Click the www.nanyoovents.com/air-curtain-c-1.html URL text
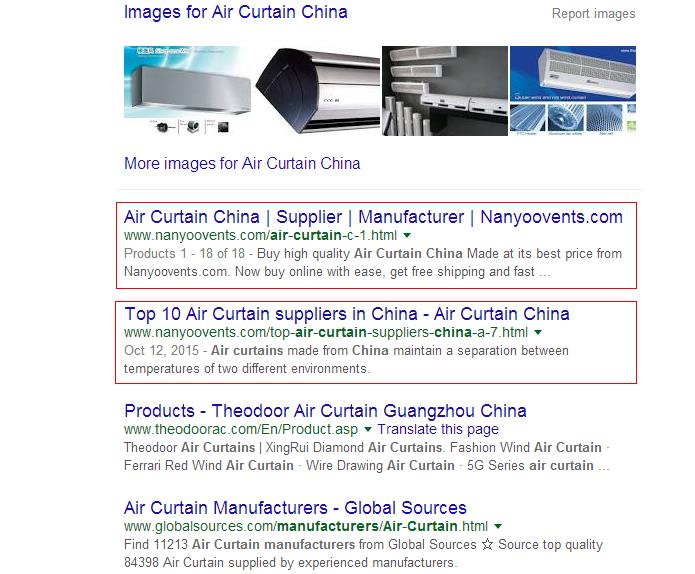Viewport: 695px width, 574px height. pos(260,235)
